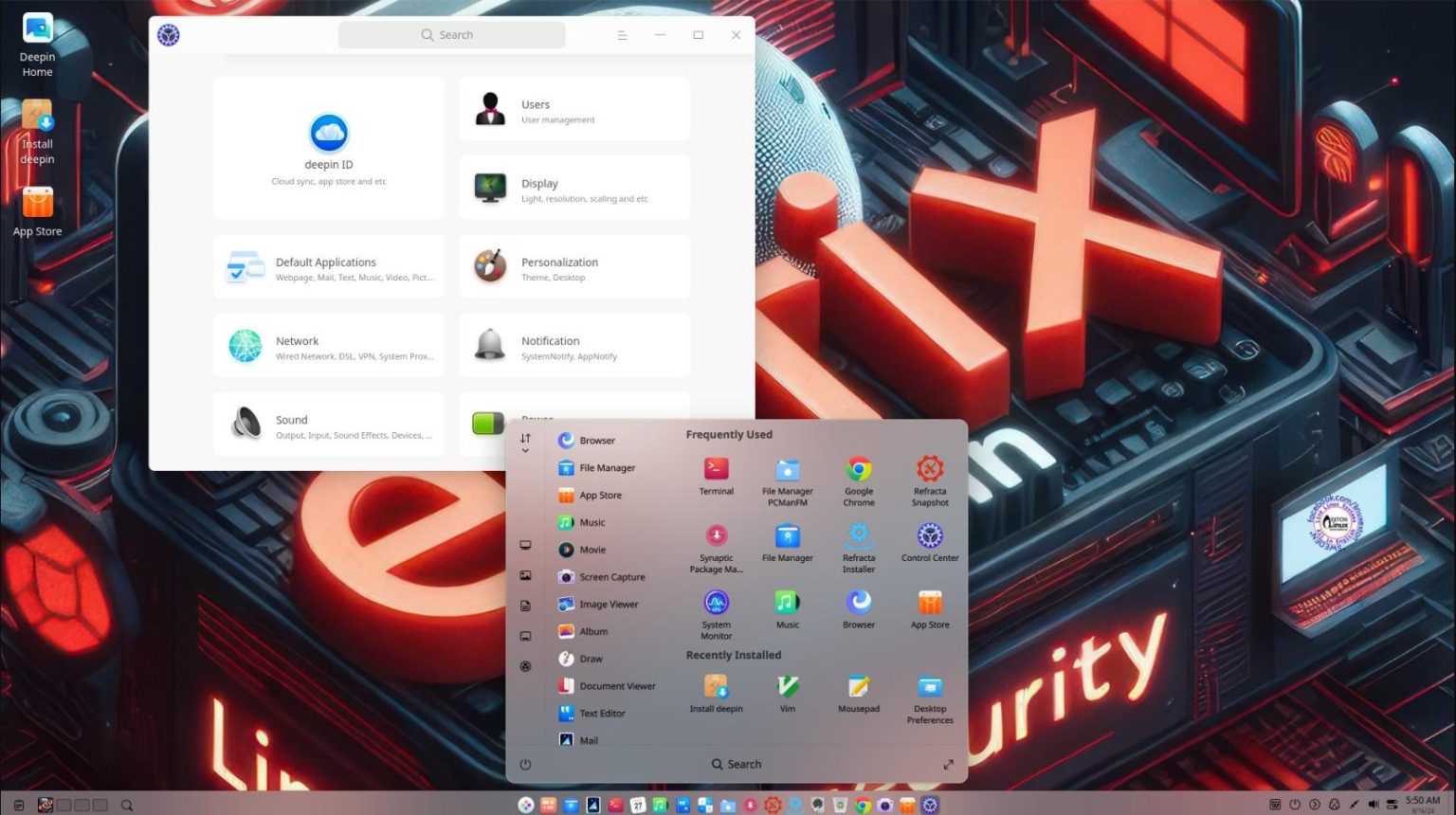
Task: Launch System Monitor from the launcher
Action: 716,607
